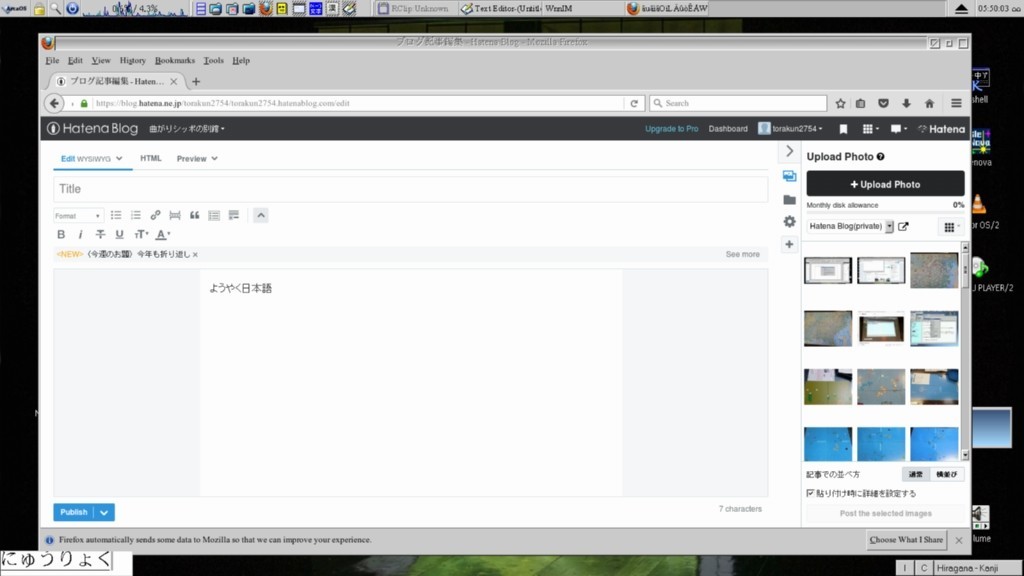Open the Preview tab

click(x=197, y=159)
